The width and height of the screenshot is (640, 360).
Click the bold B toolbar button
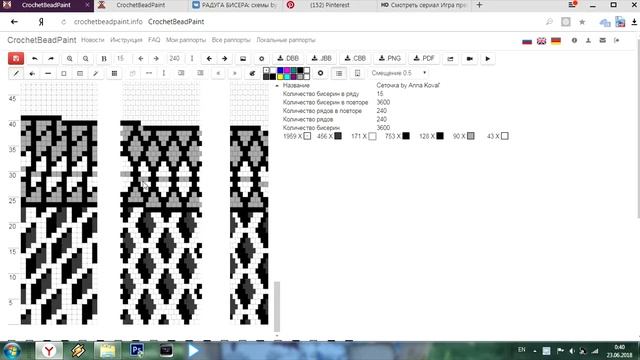(104, 58)
